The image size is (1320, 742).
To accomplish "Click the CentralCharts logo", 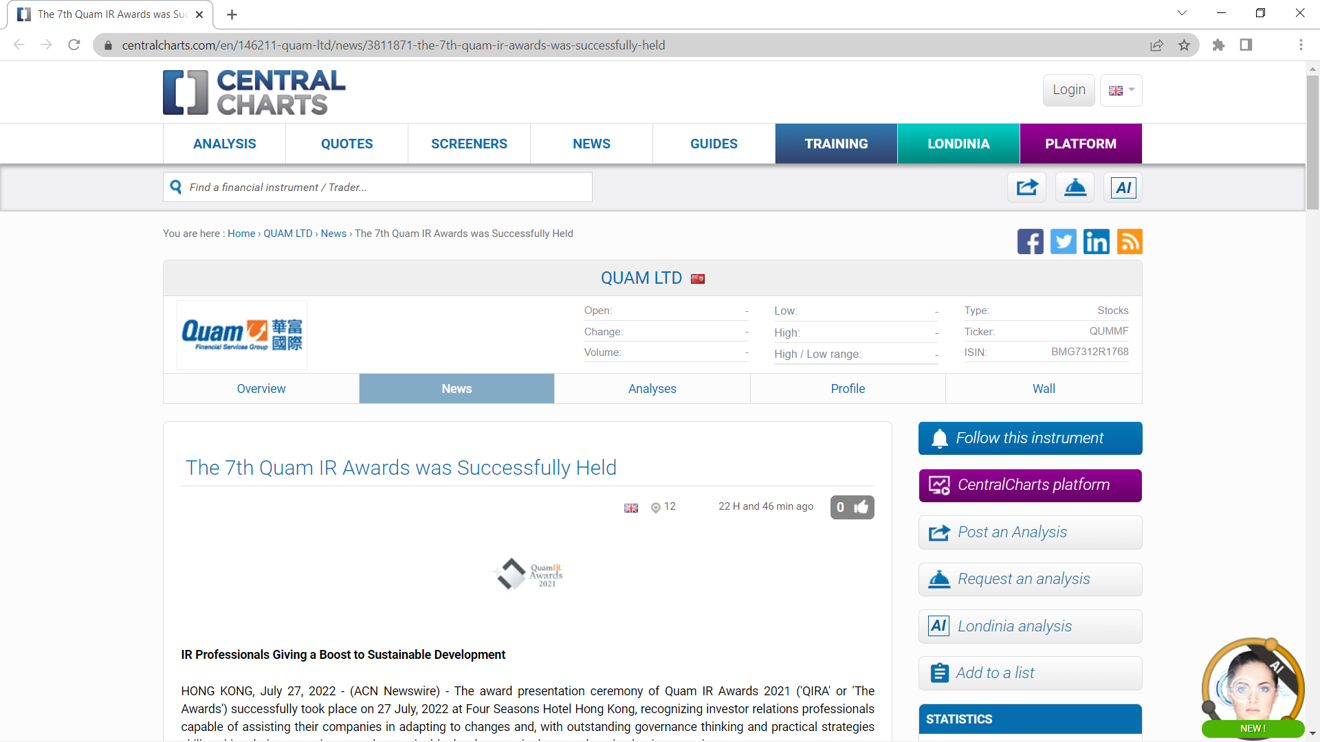I will [254, 92].
